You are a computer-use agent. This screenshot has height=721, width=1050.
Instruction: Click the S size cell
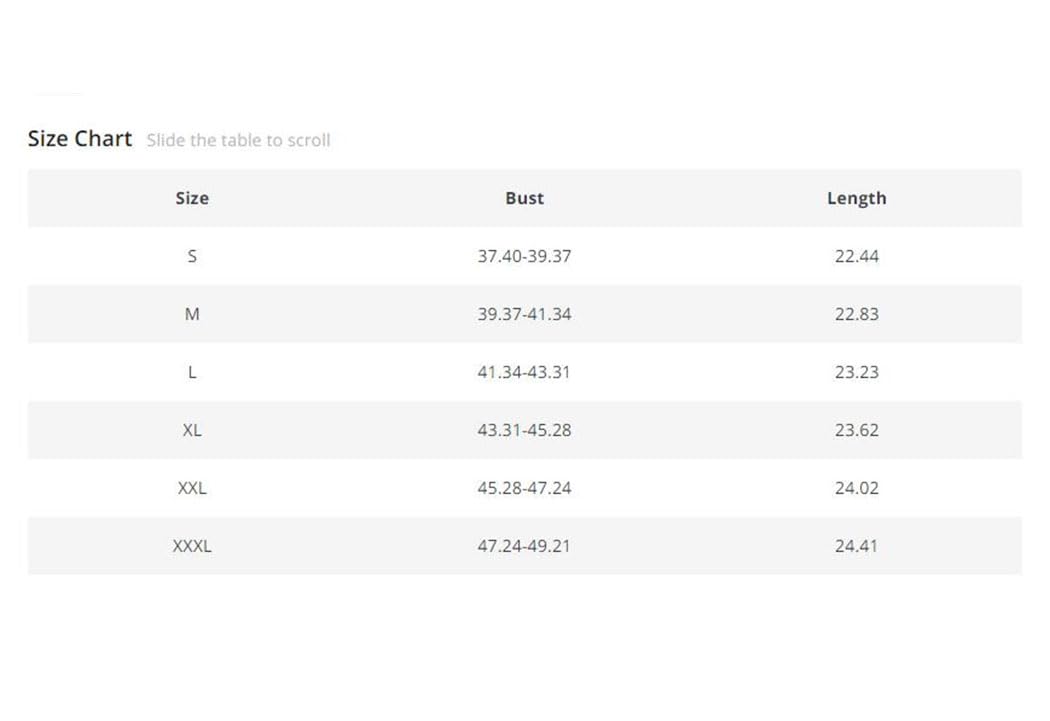pyautogui.click(x=192, y=256)
